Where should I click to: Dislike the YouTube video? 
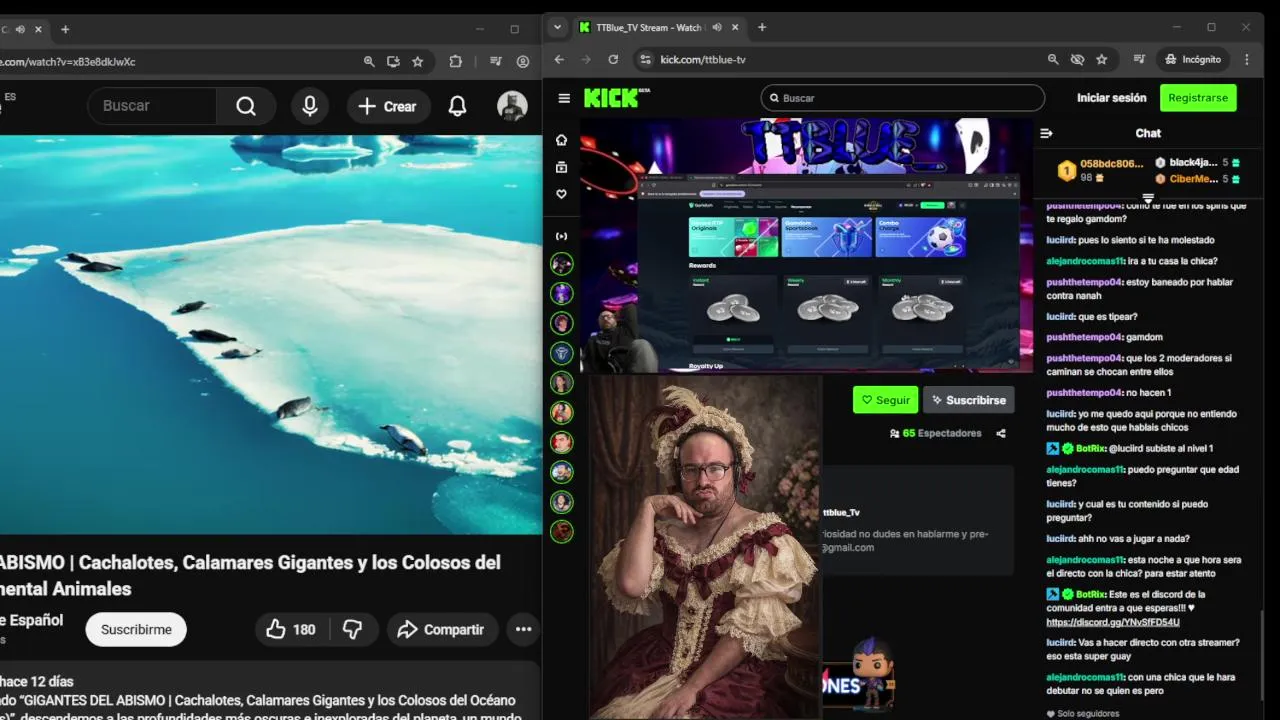[x=353, y=629]
